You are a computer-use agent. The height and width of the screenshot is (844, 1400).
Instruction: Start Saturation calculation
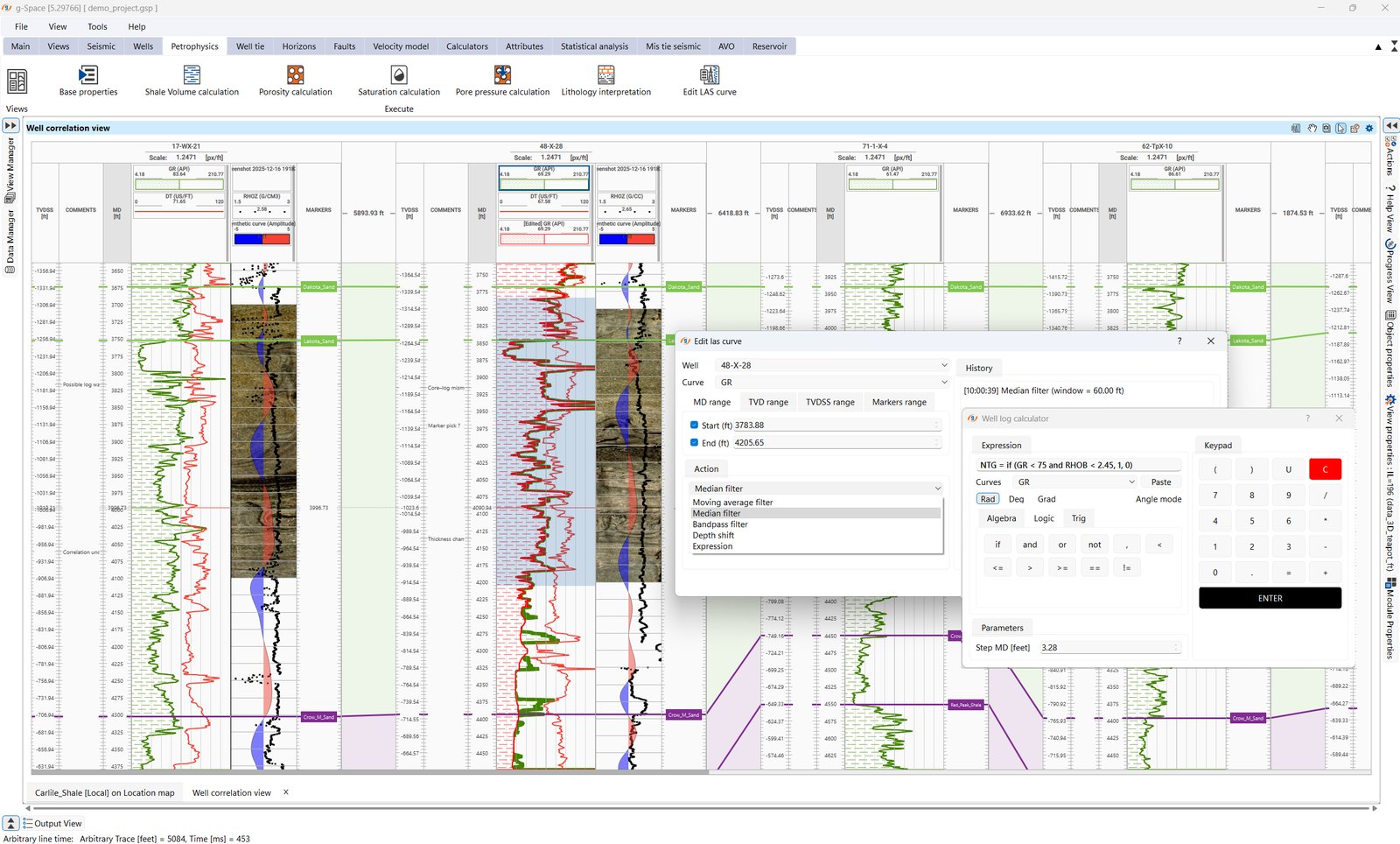pyautogui.click(x=399, y=81)
